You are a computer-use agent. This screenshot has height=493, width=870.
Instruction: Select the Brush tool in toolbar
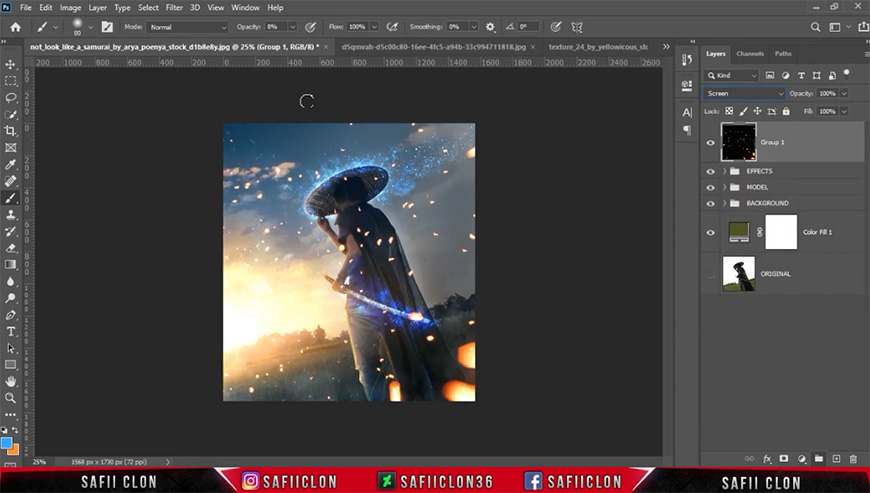[x=11, y=198]
